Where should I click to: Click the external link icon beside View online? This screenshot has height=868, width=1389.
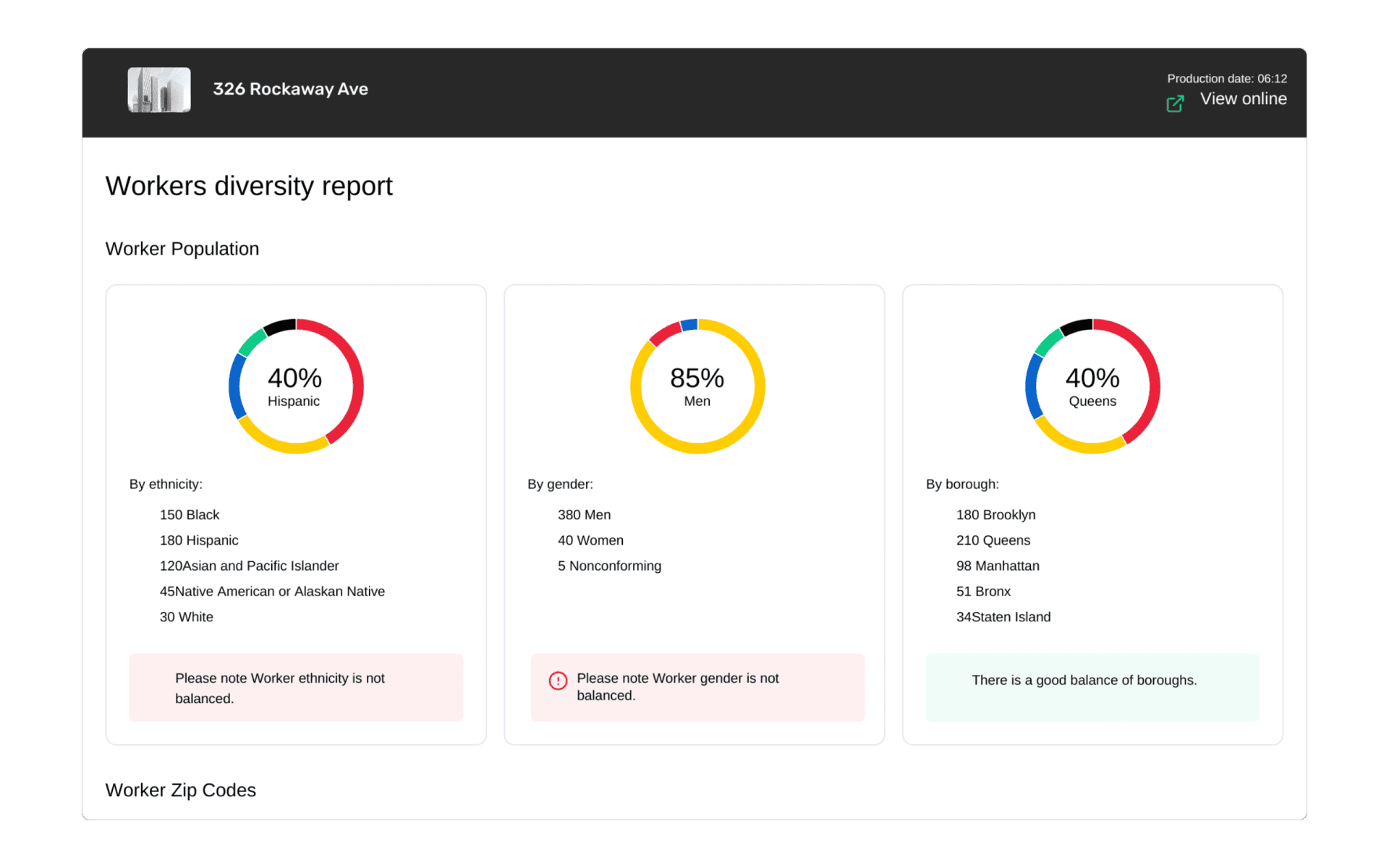pyautogui.click(x=1175, y=103)
